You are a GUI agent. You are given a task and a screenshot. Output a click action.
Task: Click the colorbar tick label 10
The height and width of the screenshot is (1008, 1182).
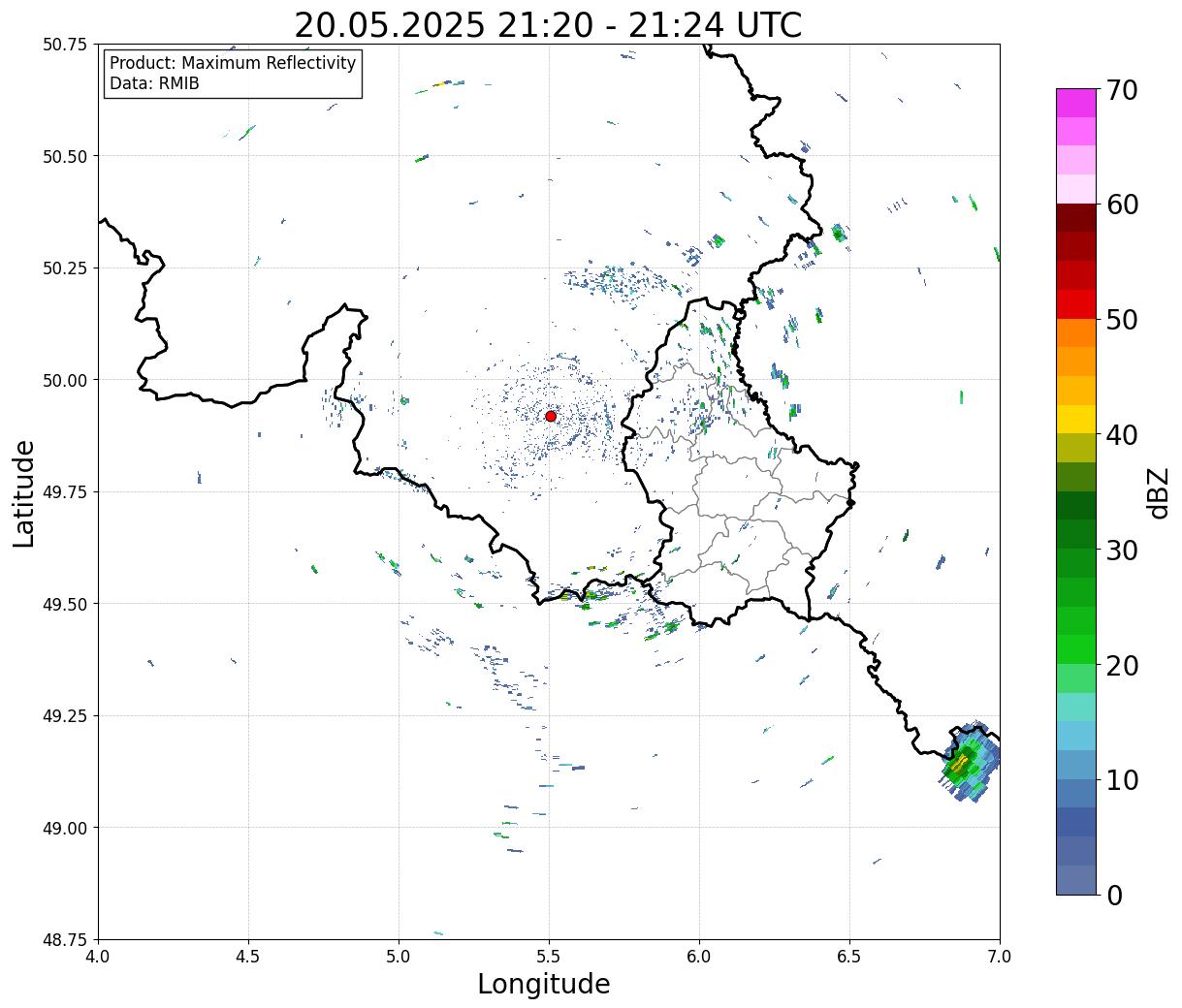point(1122,779)
